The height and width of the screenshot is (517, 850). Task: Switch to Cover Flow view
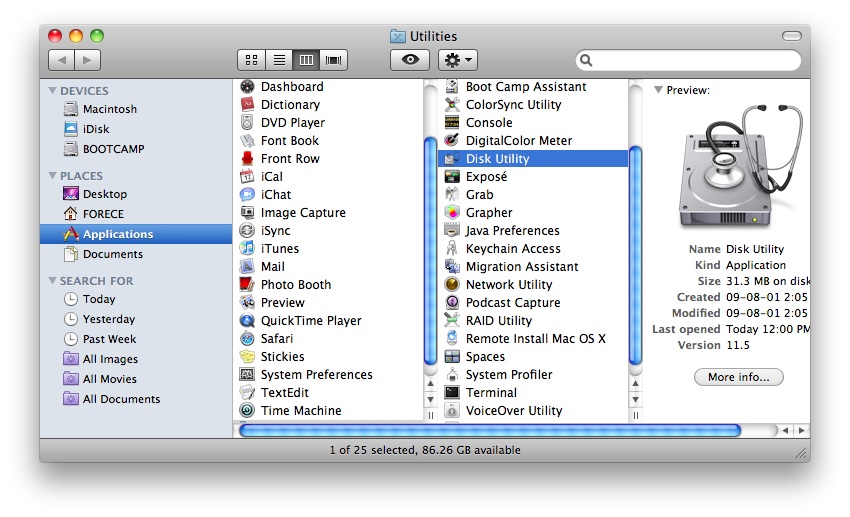point(333,60)
